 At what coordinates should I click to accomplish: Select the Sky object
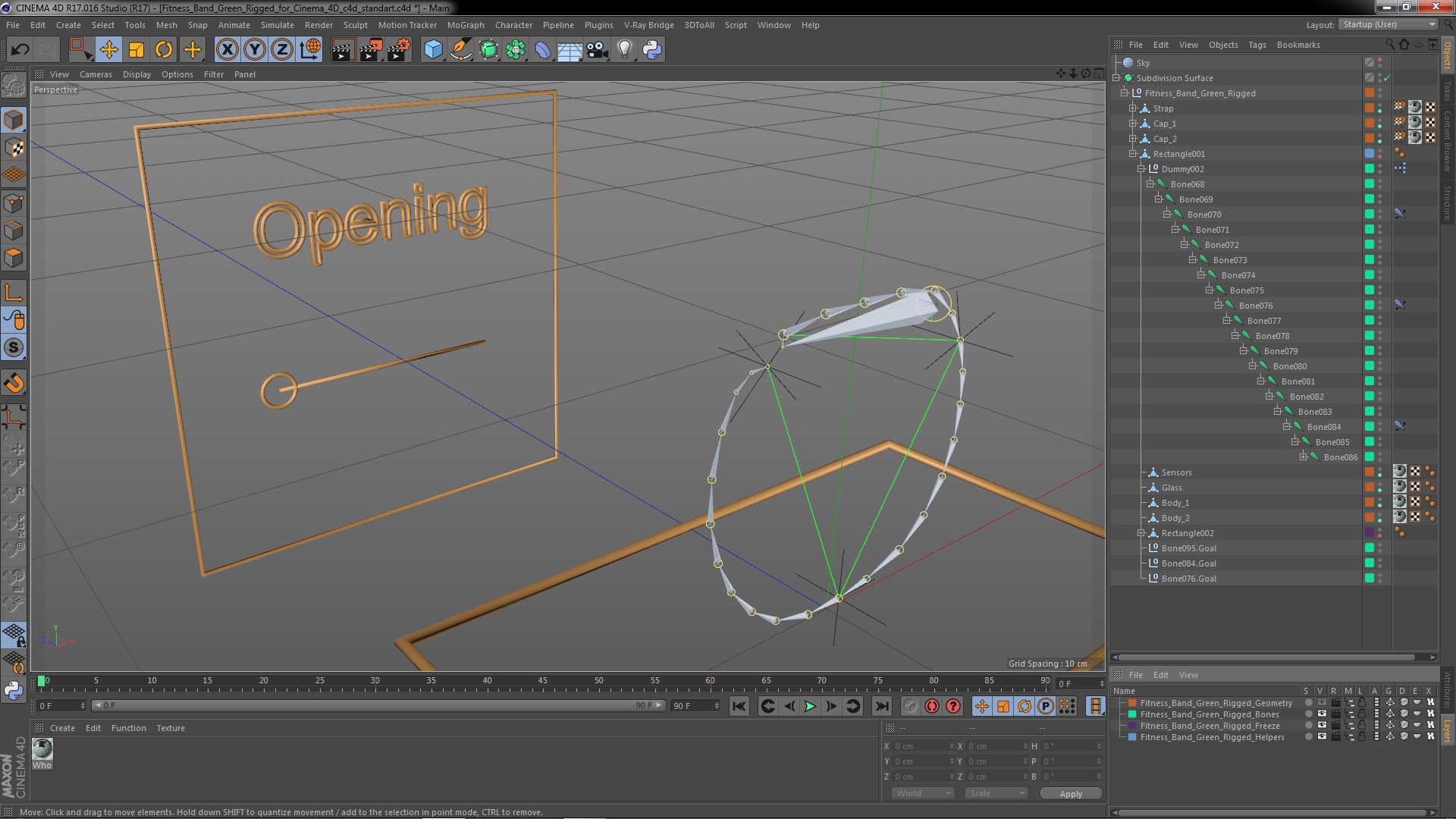[x=1143, y=63]
